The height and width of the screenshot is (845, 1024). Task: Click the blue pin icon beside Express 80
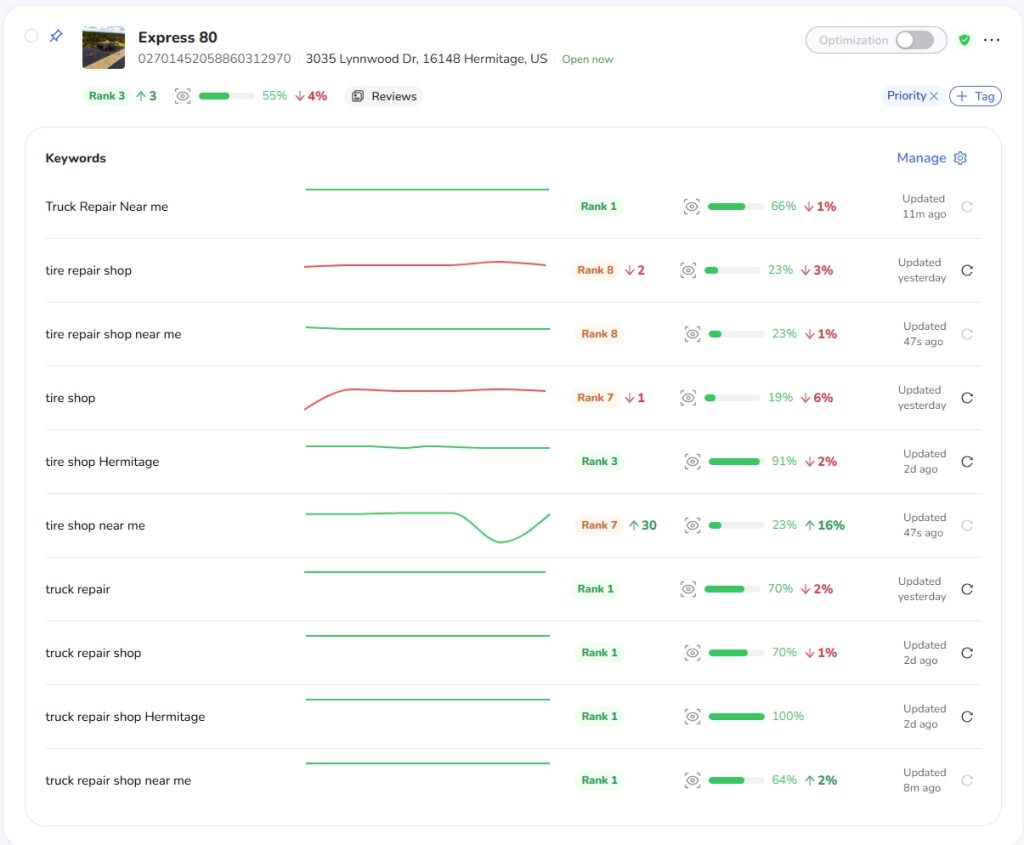(56, 36)
